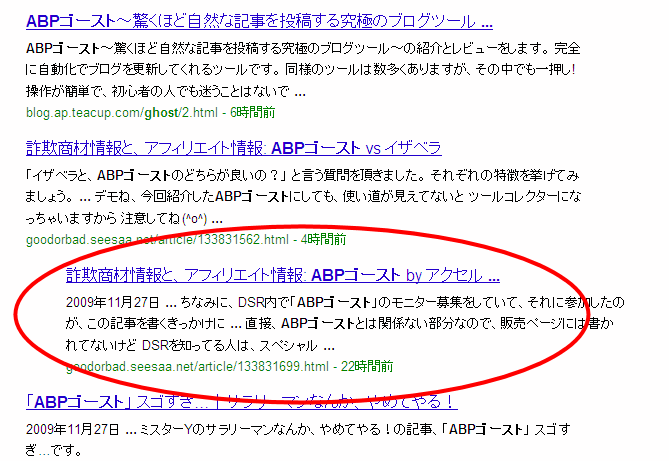Open the '「ABPゴースト」スゴすぎ' result link

(x=241, y=402)
